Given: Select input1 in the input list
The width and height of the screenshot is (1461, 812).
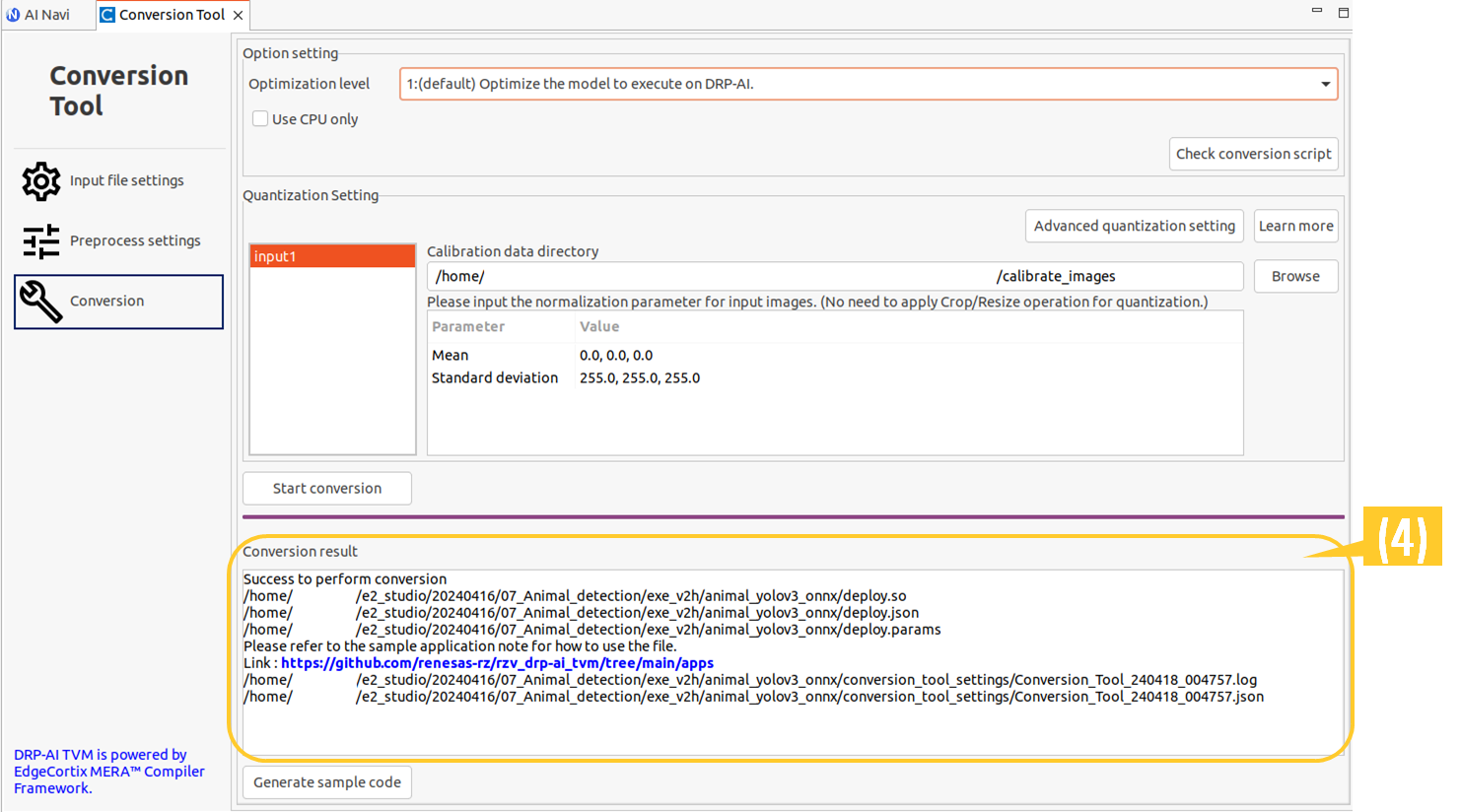Looking at the screenshot, I should point(332,256).
